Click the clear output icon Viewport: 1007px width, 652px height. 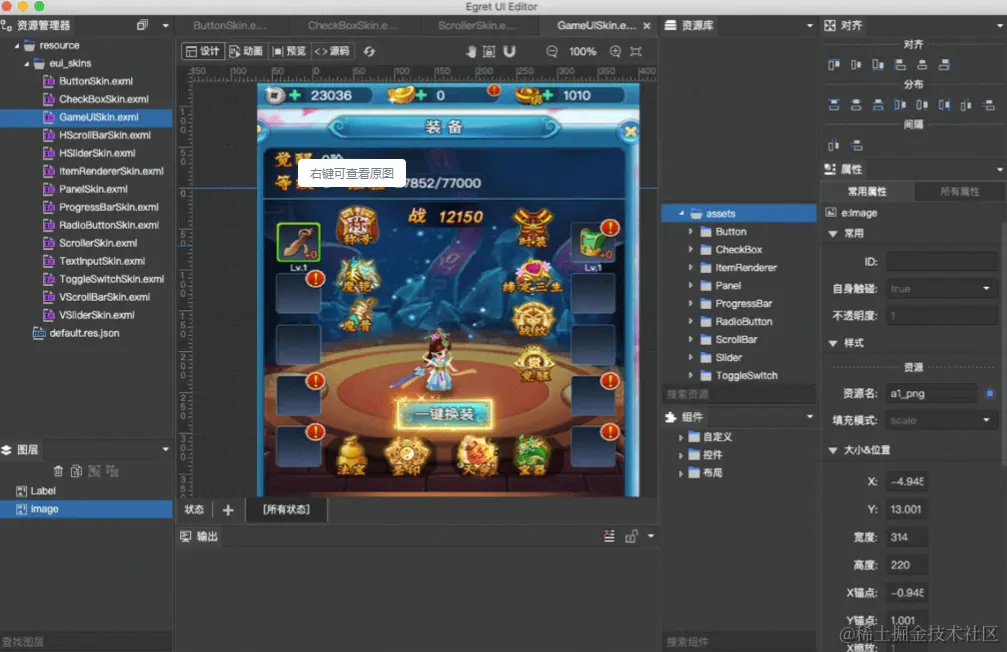click(x=609, y=536)
